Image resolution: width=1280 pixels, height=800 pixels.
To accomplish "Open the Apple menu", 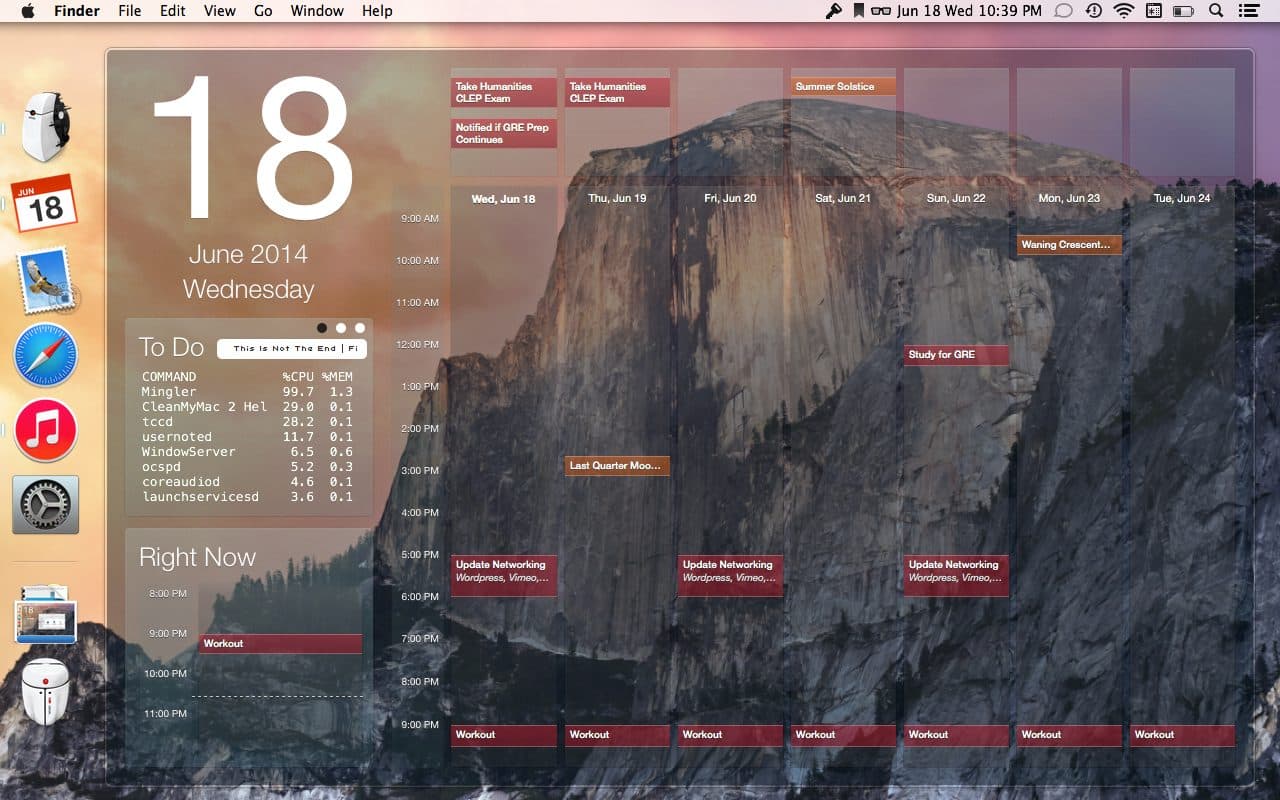I will [27, 11].
